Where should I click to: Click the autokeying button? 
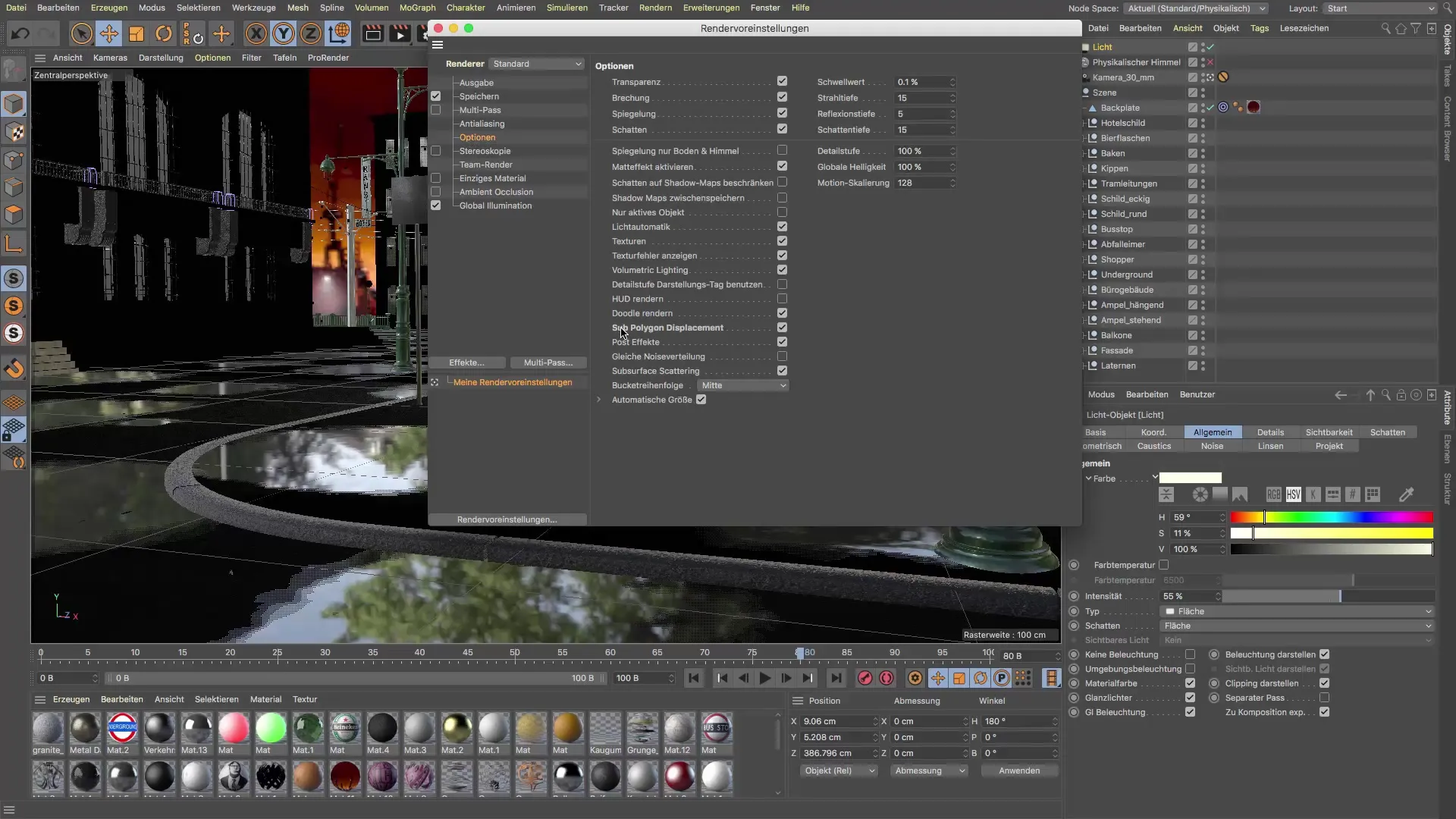coord(886,678)
